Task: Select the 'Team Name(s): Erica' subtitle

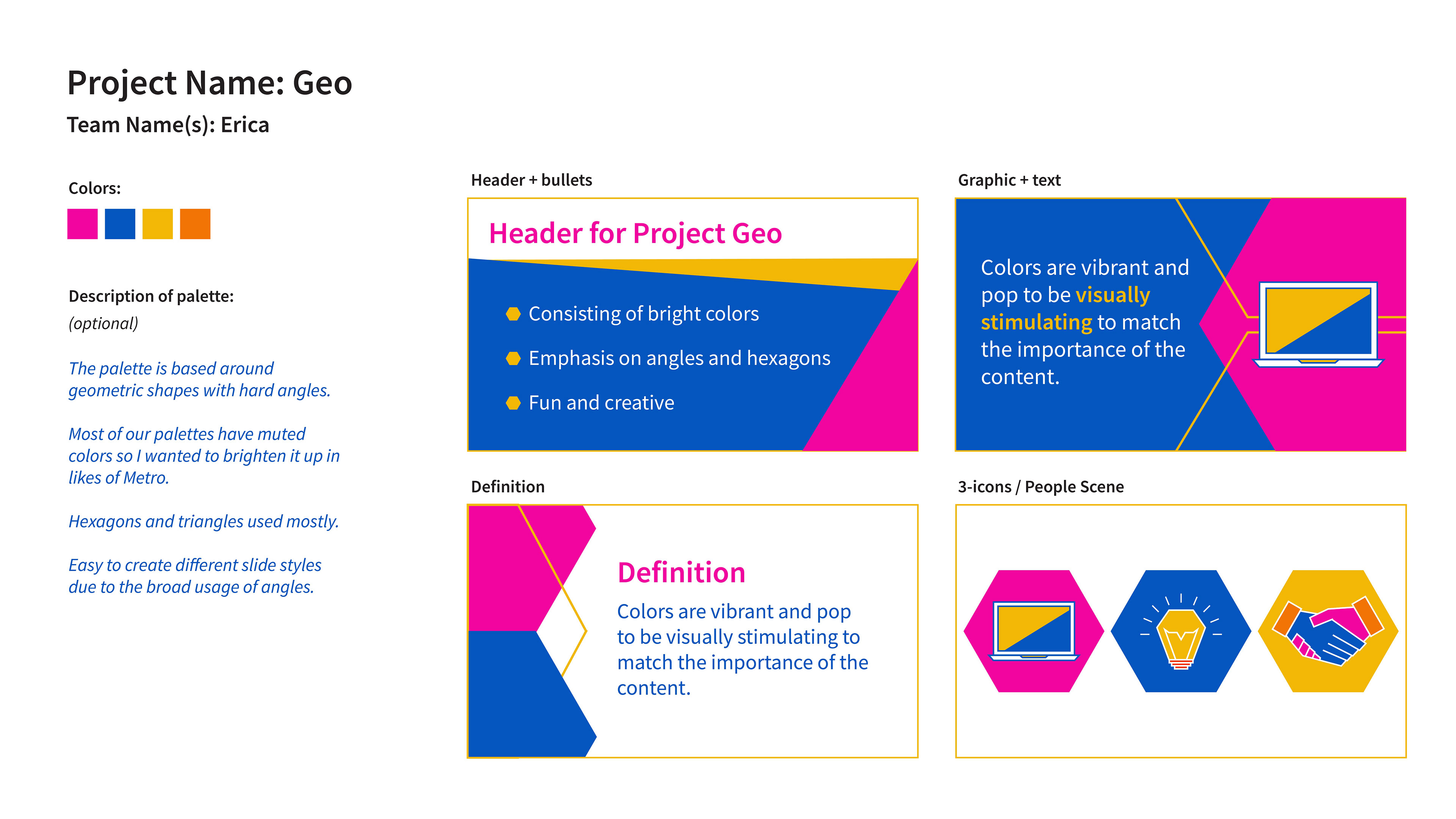Action: [168, 125]
